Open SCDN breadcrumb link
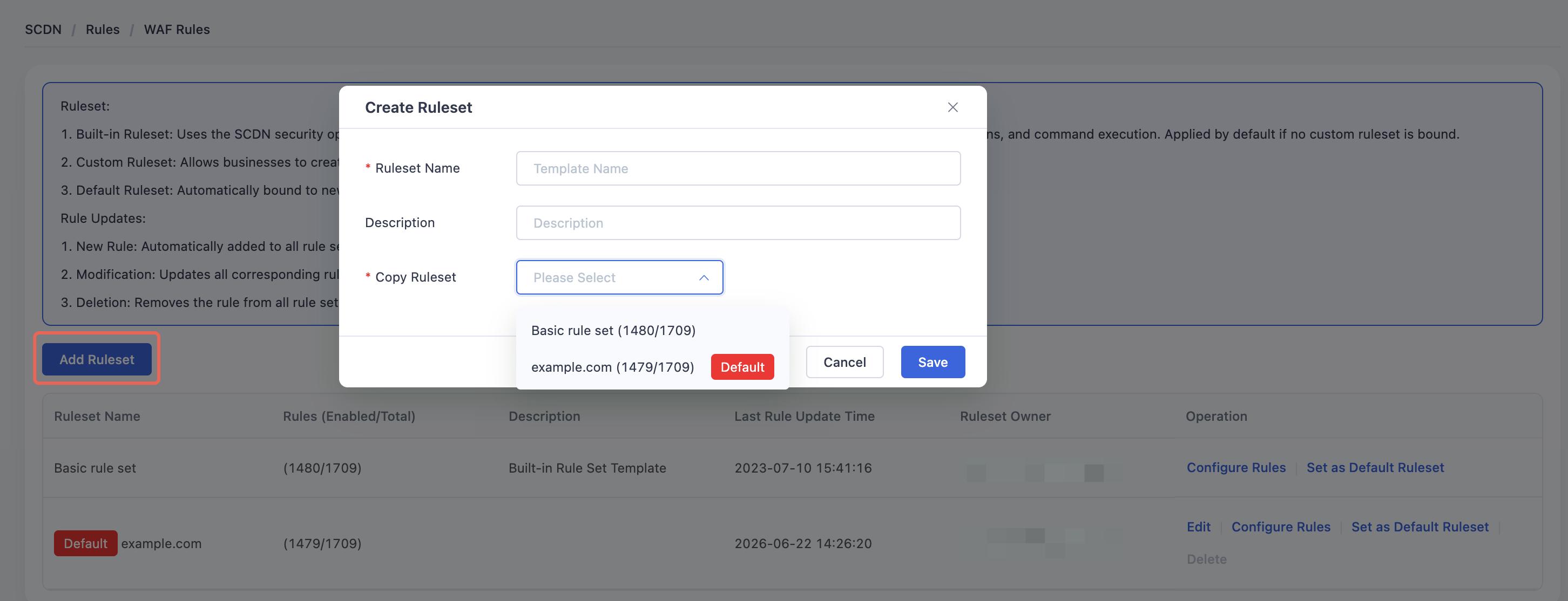This screenshot has height=601, width=1568. pos(43,29)
